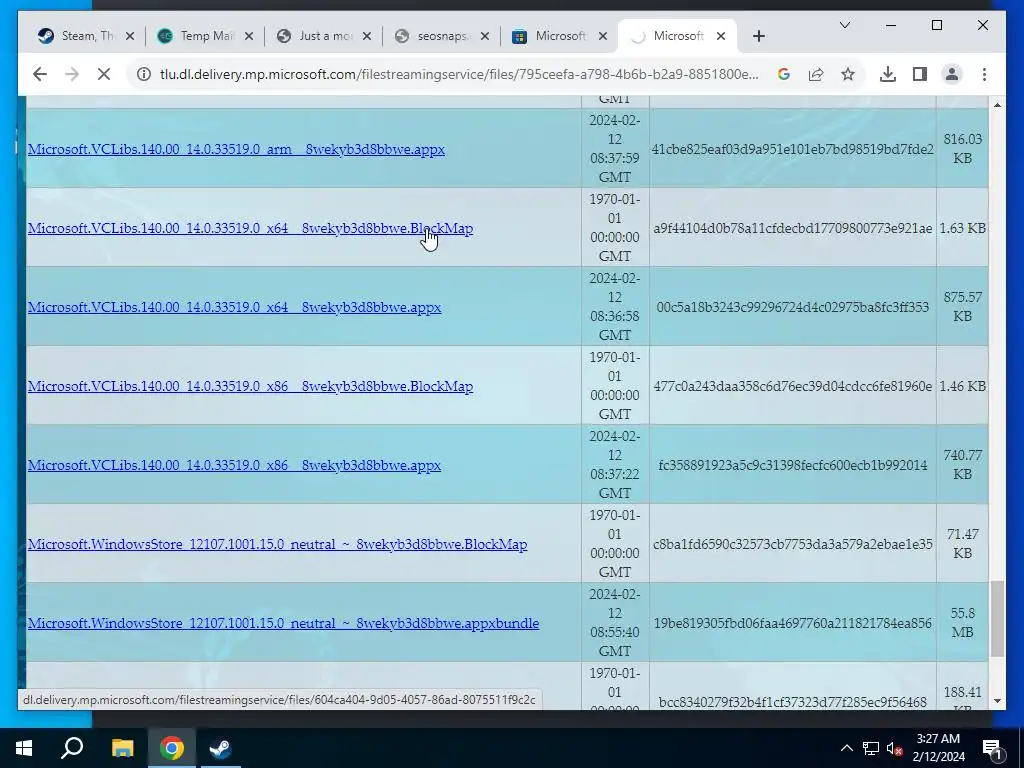Select hash 41cbe825eaf03d9a951e101eb7bd98519bd7fde2
1024x768 pixels.
[792, 150]
